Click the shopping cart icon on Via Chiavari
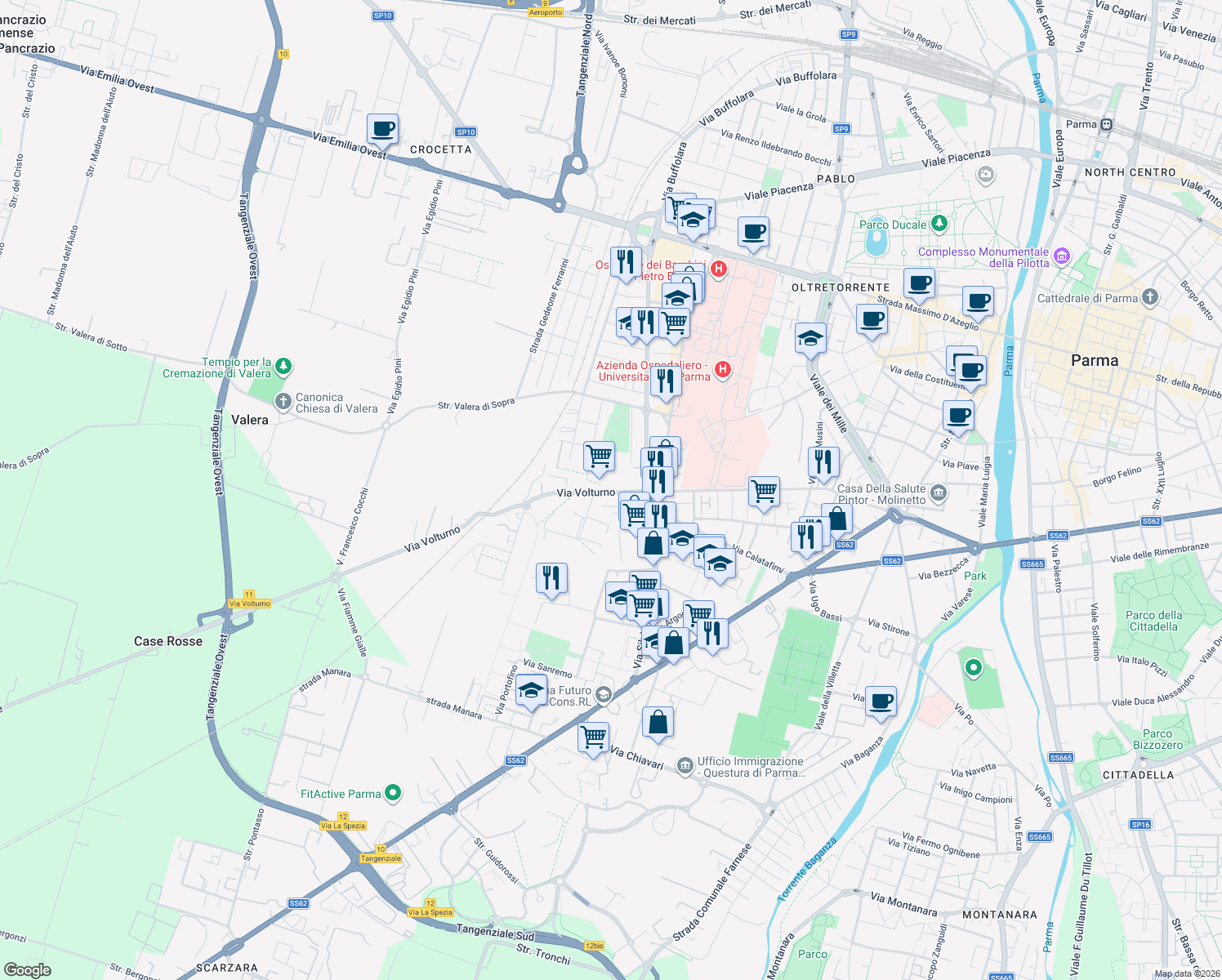The image size is (1222, 980). click(593, 737)
